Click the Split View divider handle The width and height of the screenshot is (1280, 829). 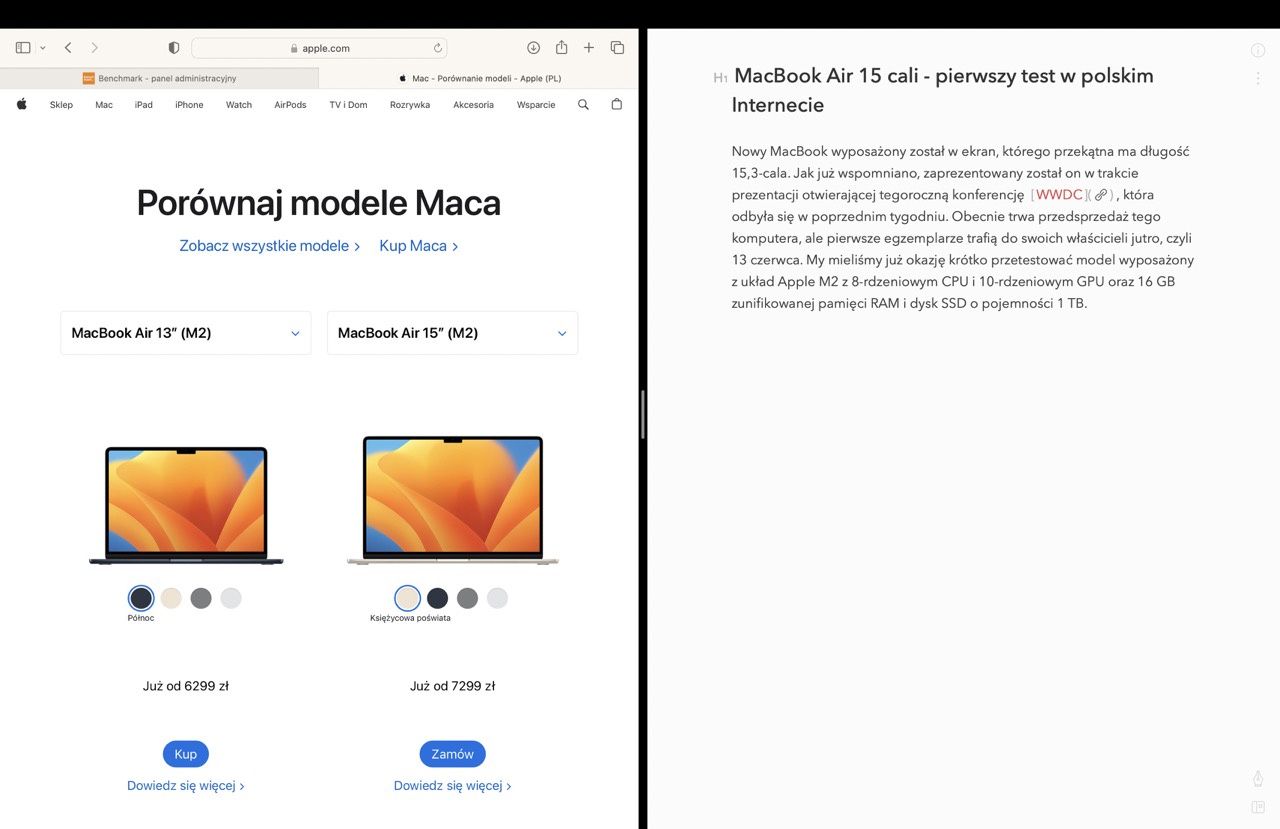click(x=643, y=414)
